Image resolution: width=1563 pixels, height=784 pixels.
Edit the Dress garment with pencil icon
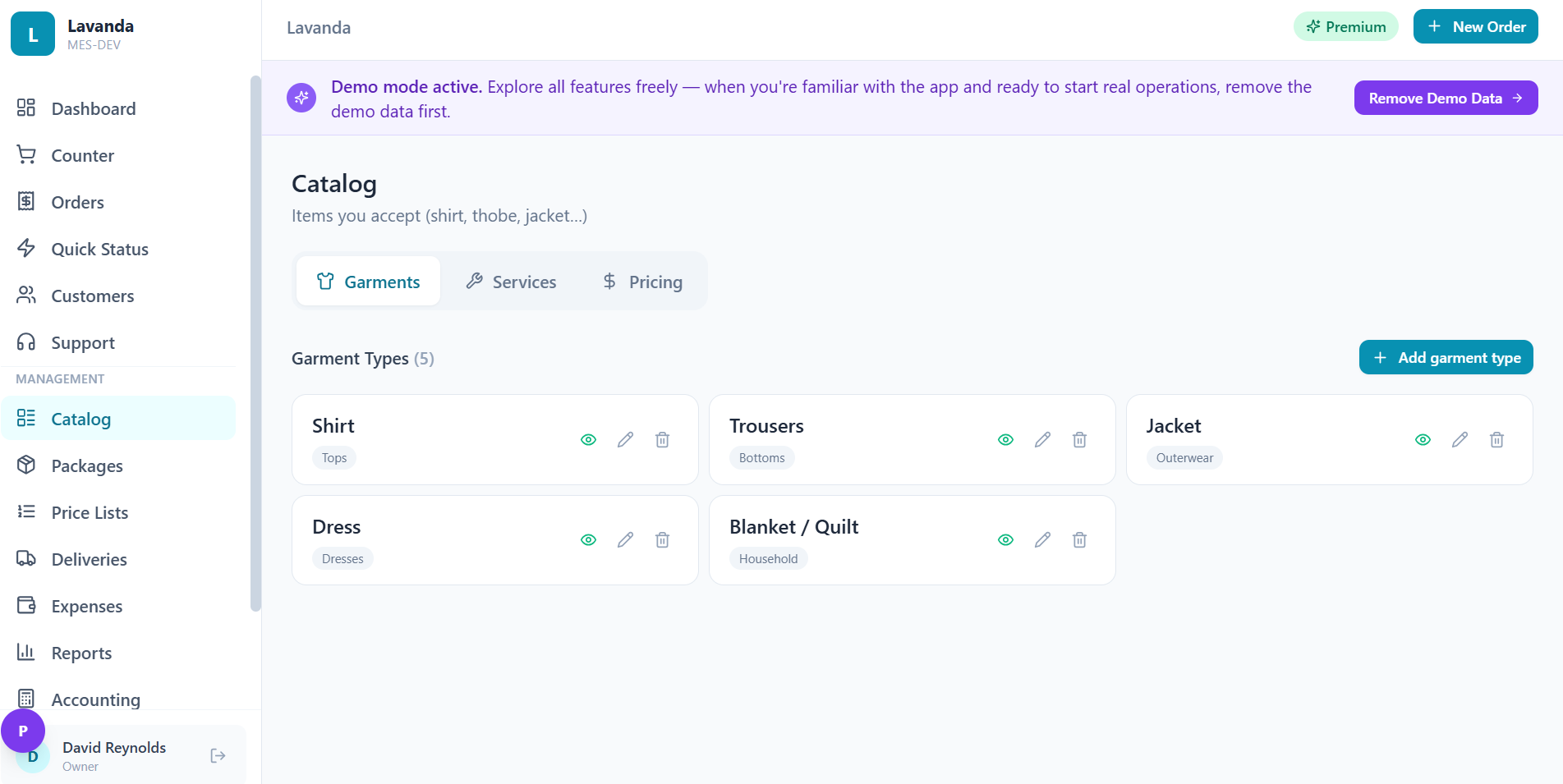click(625, 540)
